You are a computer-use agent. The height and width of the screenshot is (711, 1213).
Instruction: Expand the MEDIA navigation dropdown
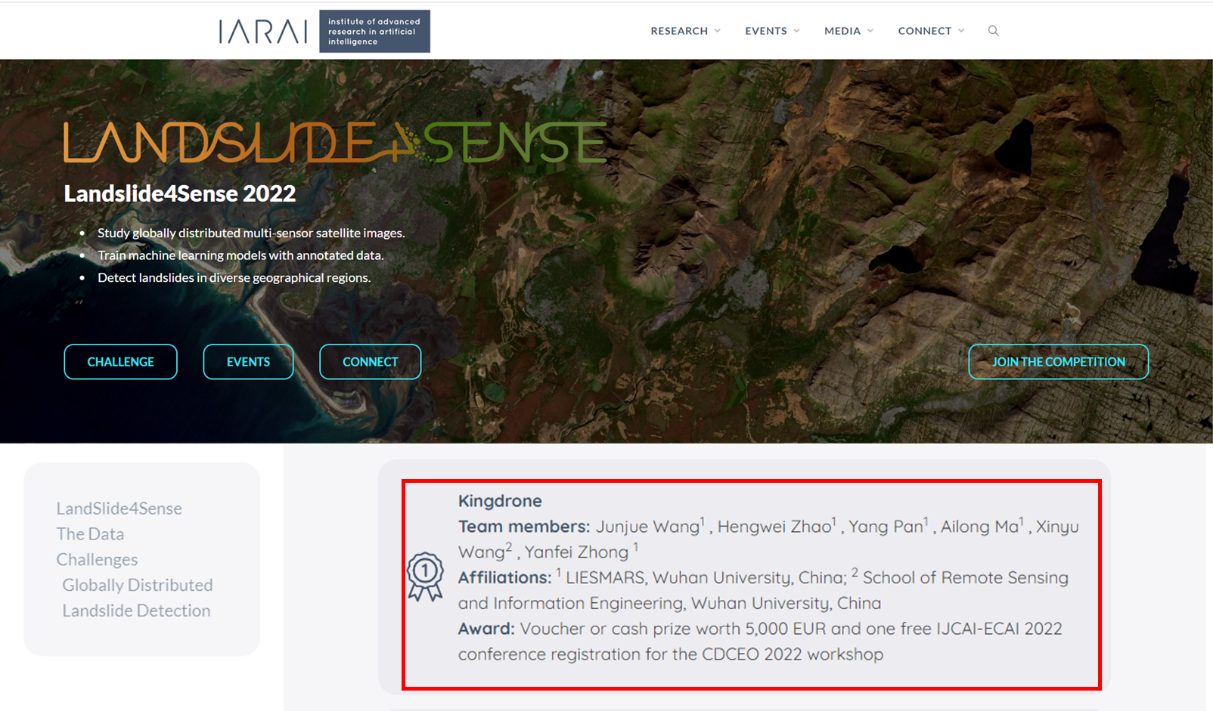click(x=848, y=31)
